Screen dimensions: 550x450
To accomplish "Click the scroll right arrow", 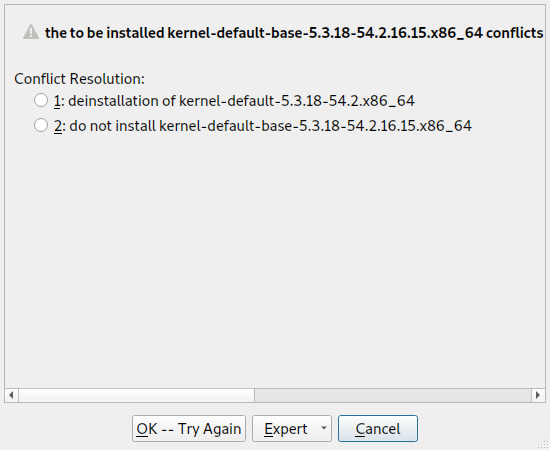I will click(538, 395).
